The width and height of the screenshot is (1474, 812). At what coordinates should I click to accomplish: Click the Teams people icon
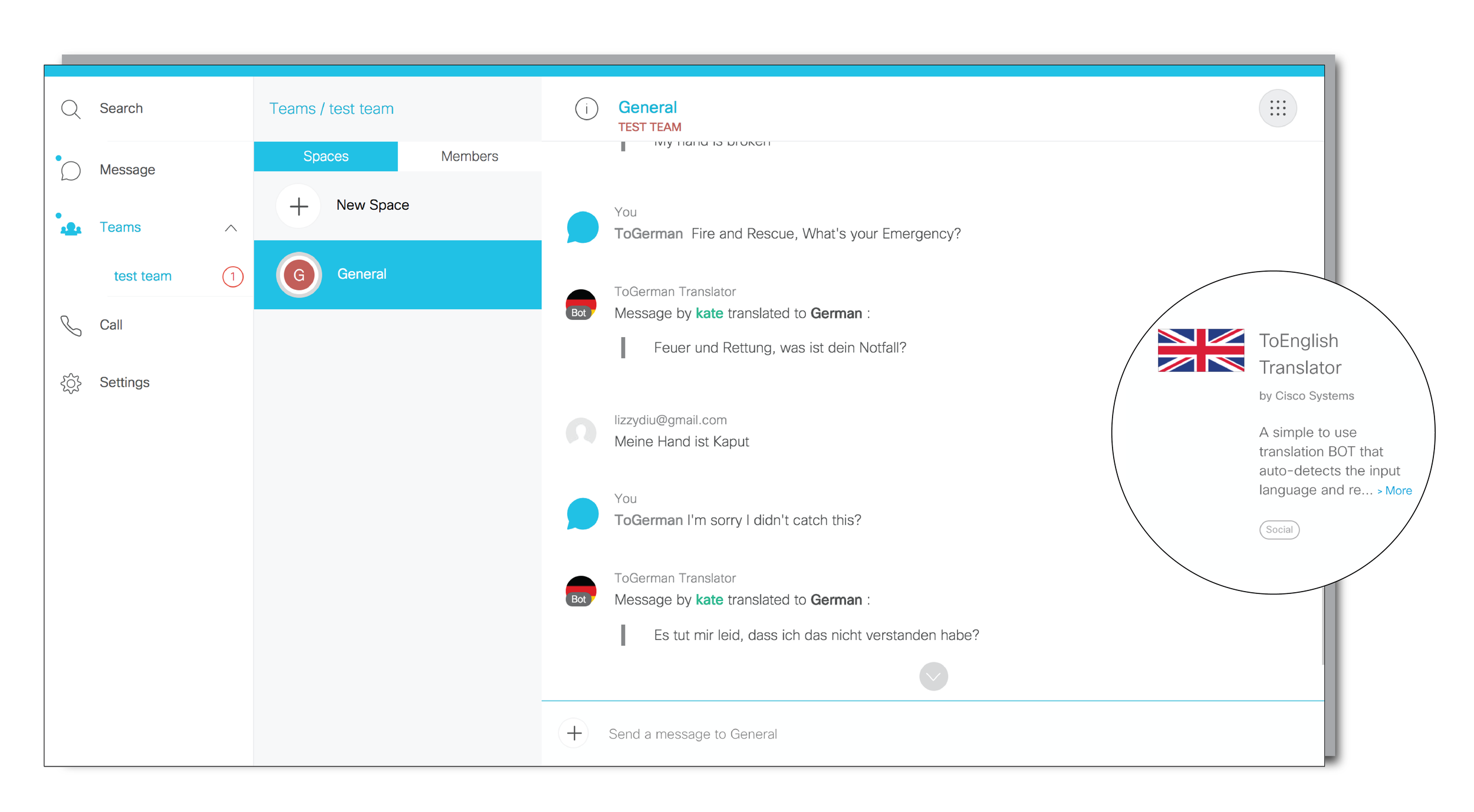click(71, 228)
